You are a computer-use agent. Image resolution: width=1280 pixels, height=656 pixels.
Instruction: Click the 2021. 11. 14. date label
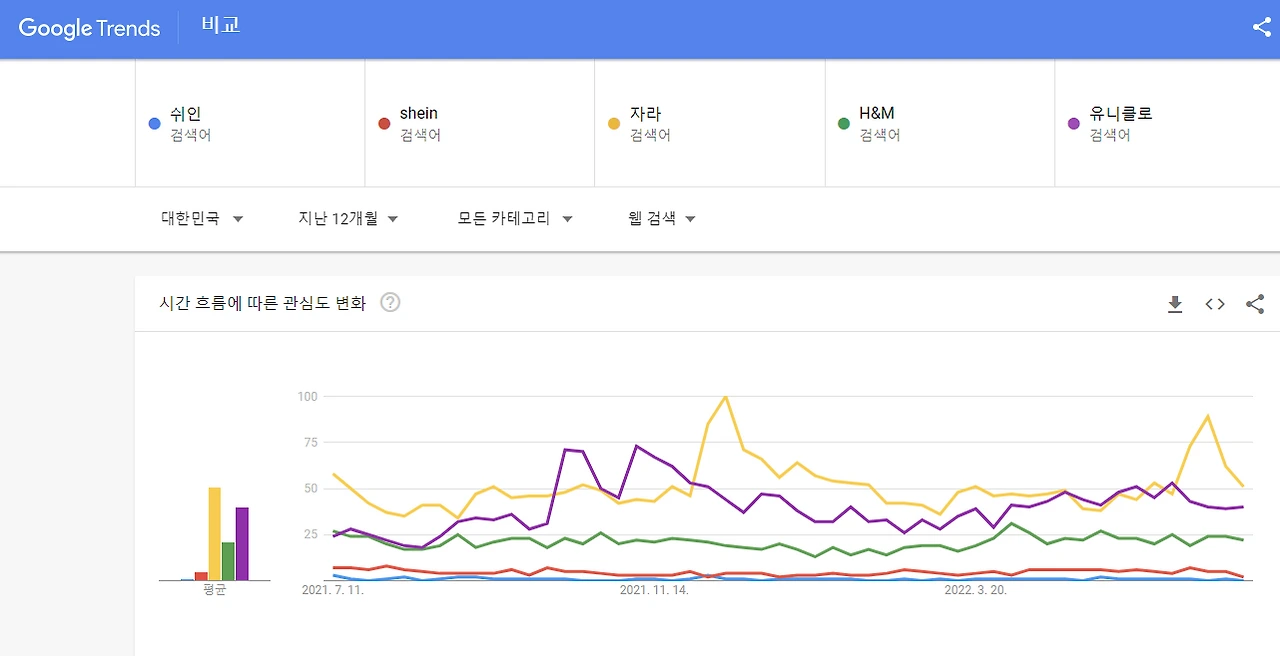(654, 590)
